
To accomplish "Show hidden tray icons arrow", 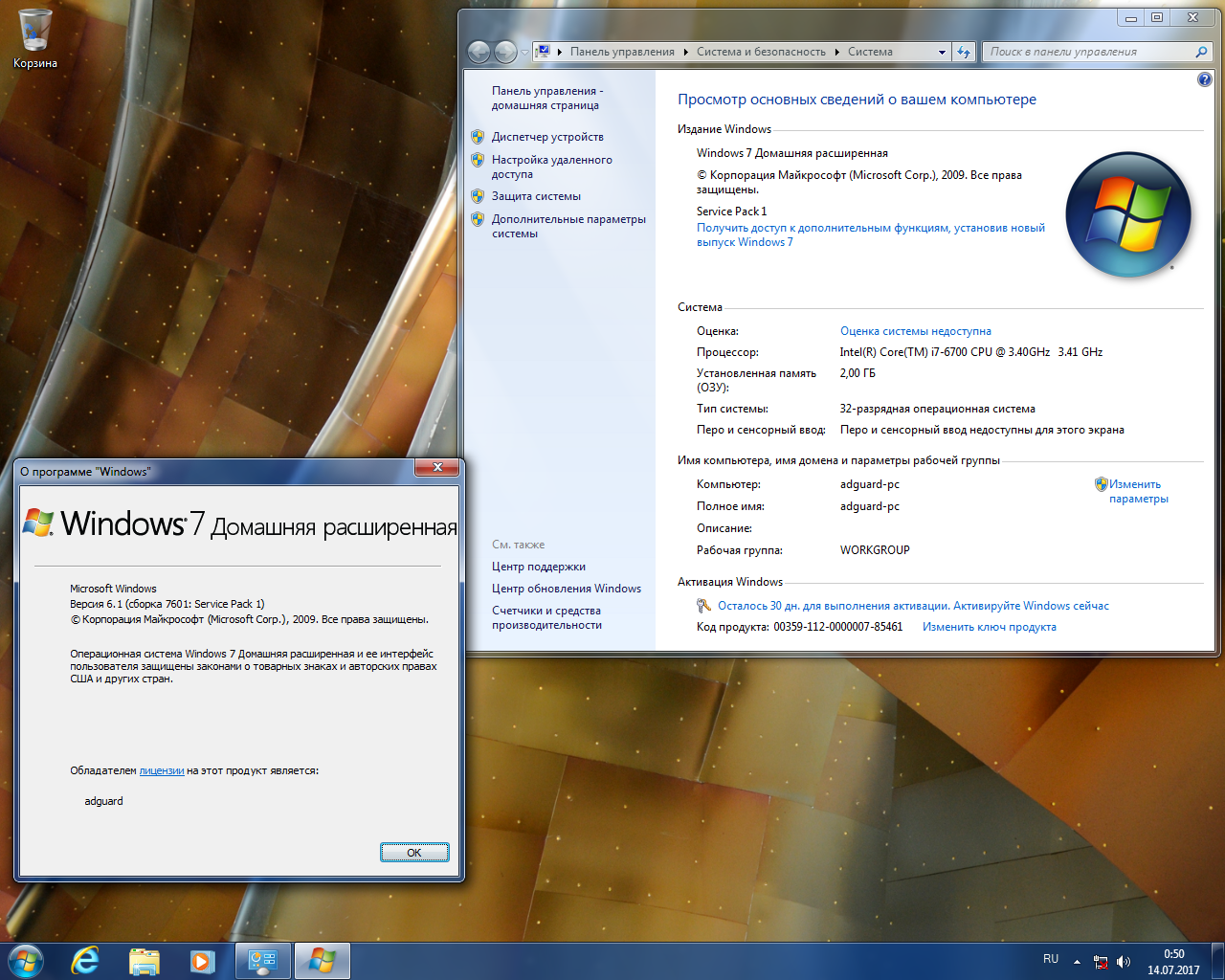I will 1077,962.
